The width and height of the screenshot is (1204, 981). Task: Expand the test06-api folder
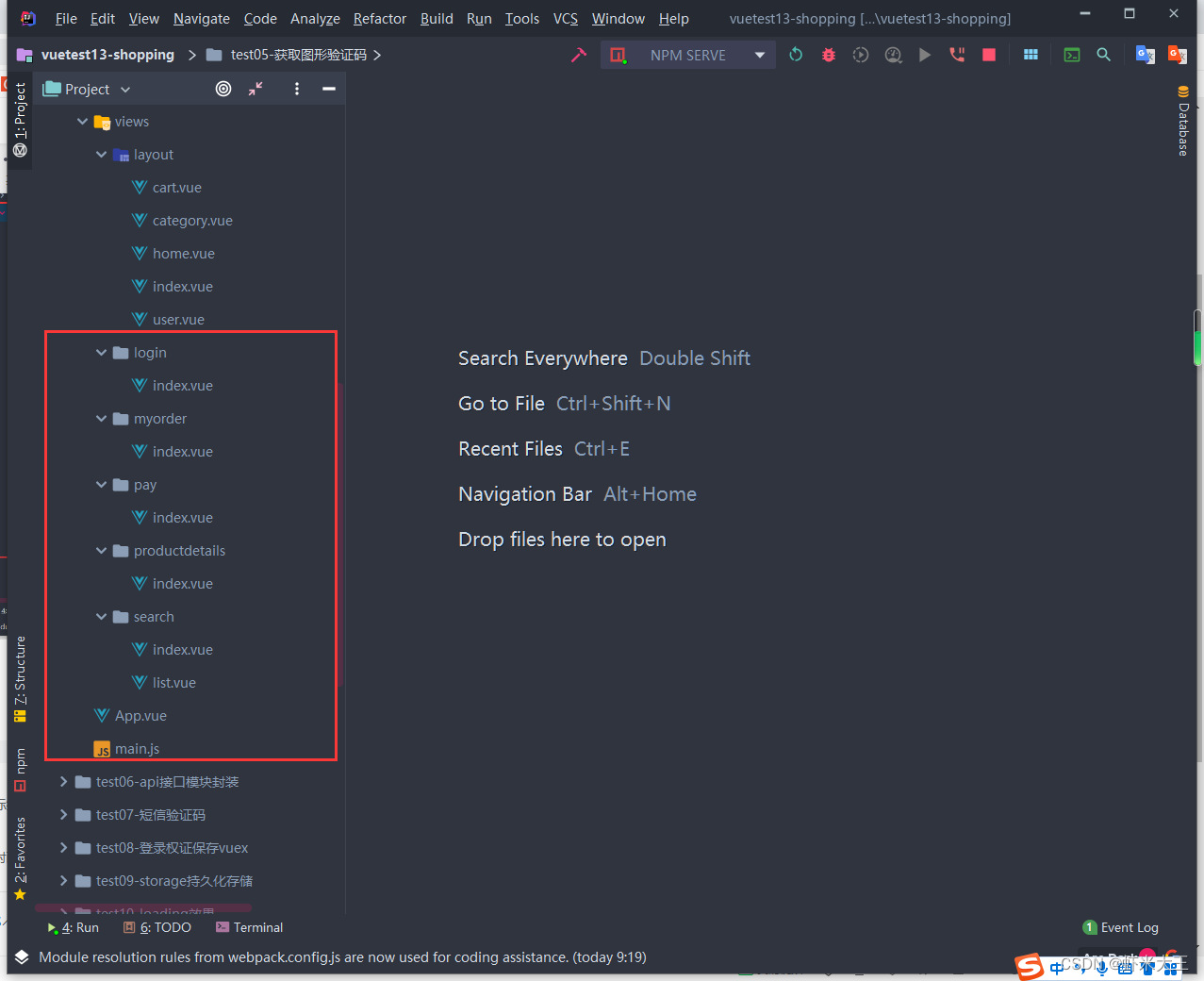click(62, 782)
